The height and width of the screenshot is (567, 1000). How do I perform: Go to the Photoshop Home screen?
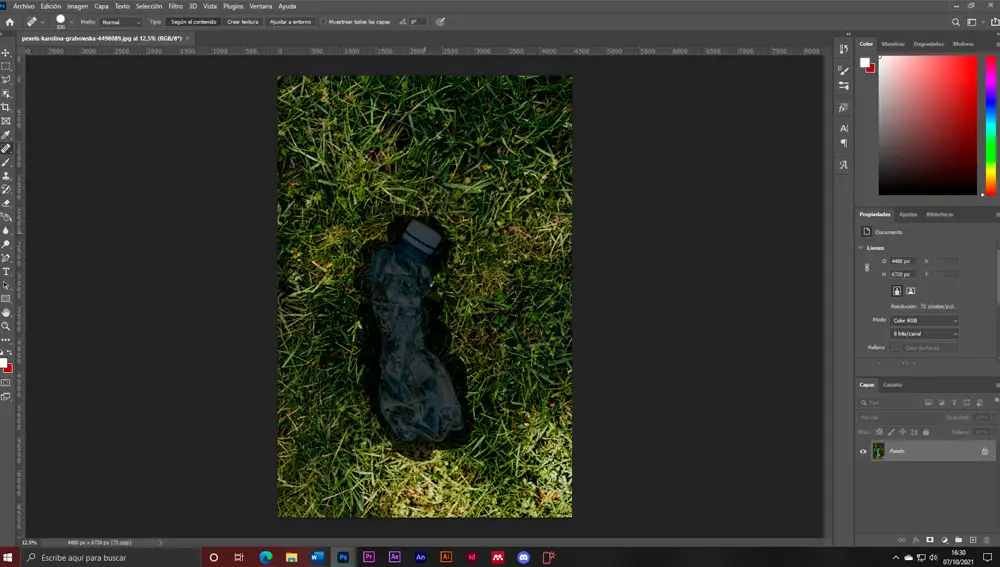10,22
